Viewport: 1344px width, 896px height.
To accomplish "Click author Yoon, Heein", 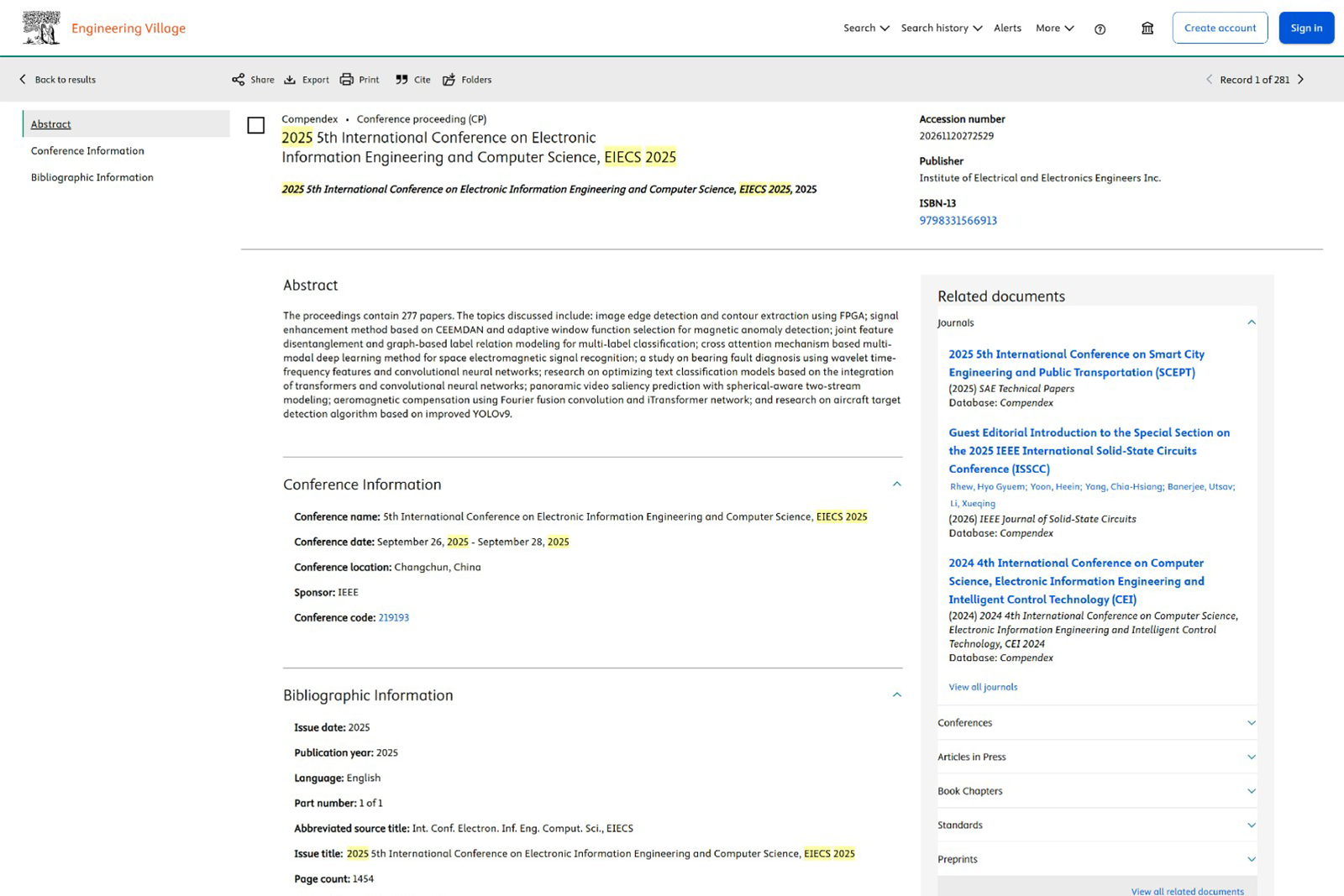I will tap(1055, 487).
